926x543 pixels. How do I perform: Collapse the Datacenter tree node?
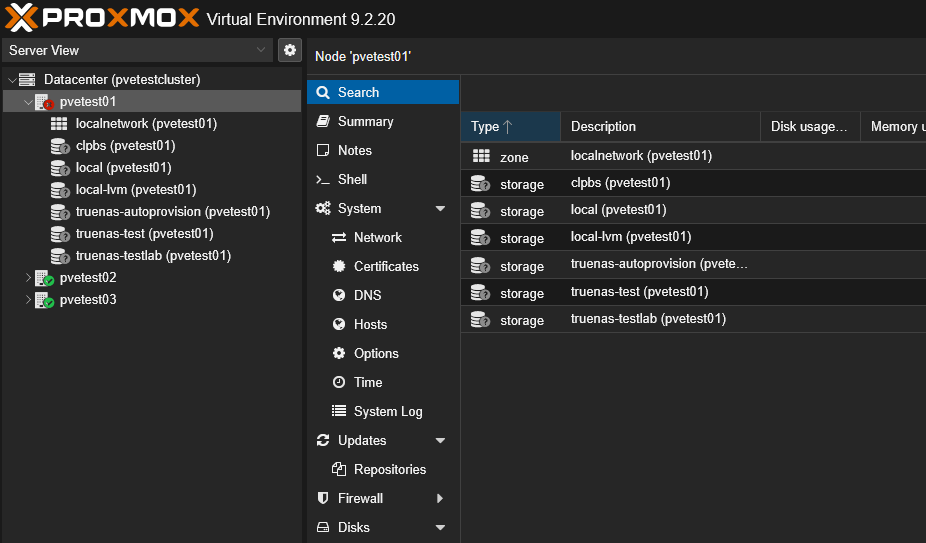click(12, 80)
